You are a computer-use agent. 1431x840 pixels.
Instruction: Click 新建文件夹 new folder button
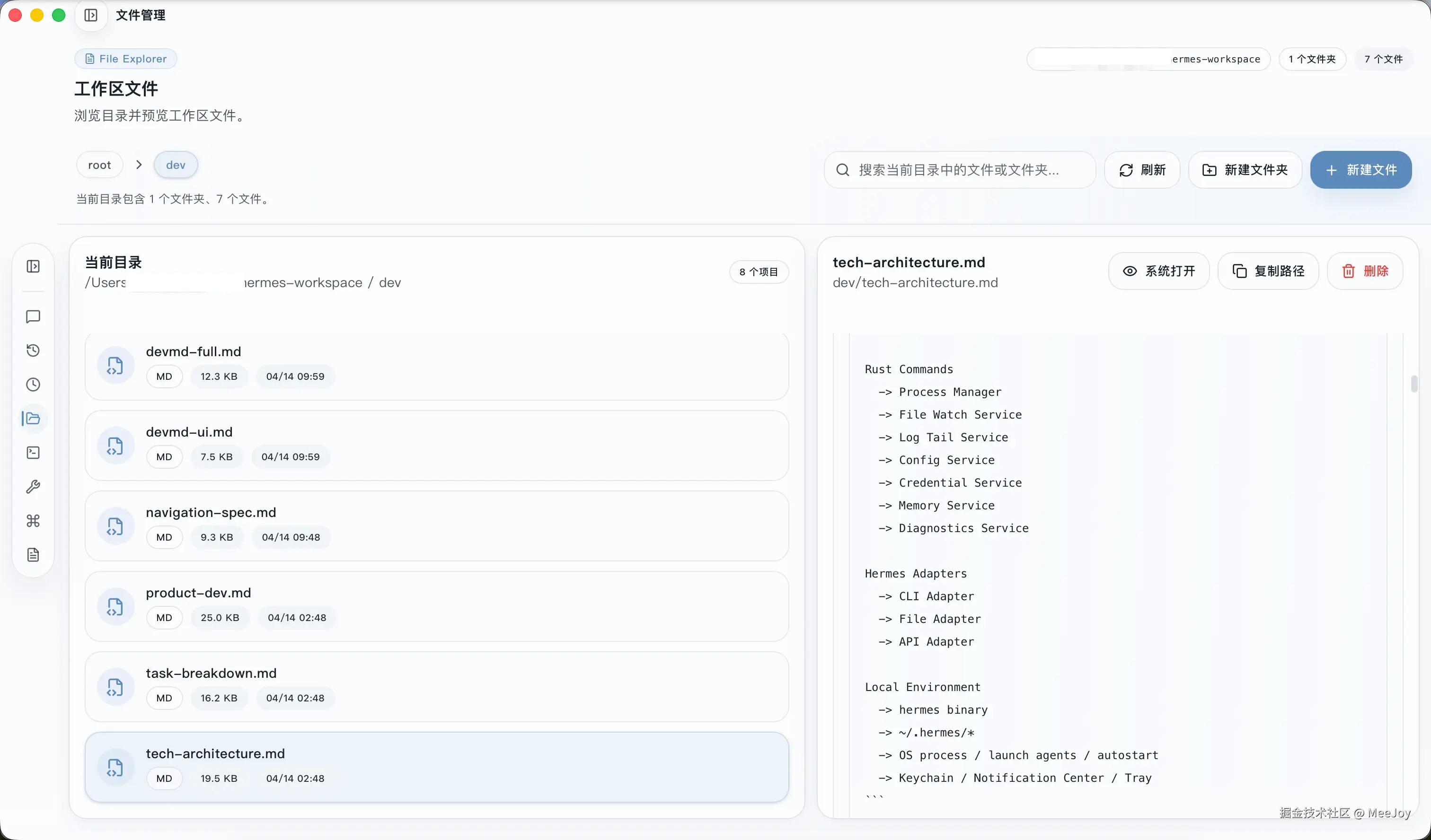1245,170
